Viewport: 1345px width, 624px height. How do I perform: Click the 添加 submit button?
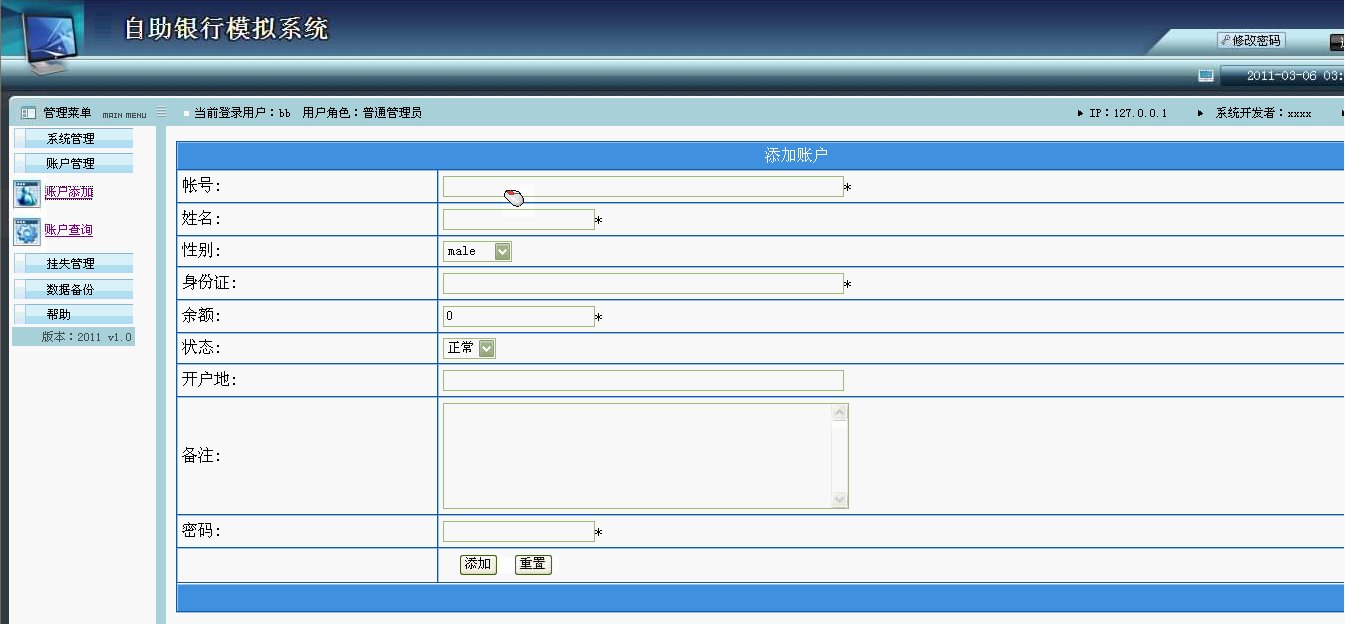click(x=478, y=564)
